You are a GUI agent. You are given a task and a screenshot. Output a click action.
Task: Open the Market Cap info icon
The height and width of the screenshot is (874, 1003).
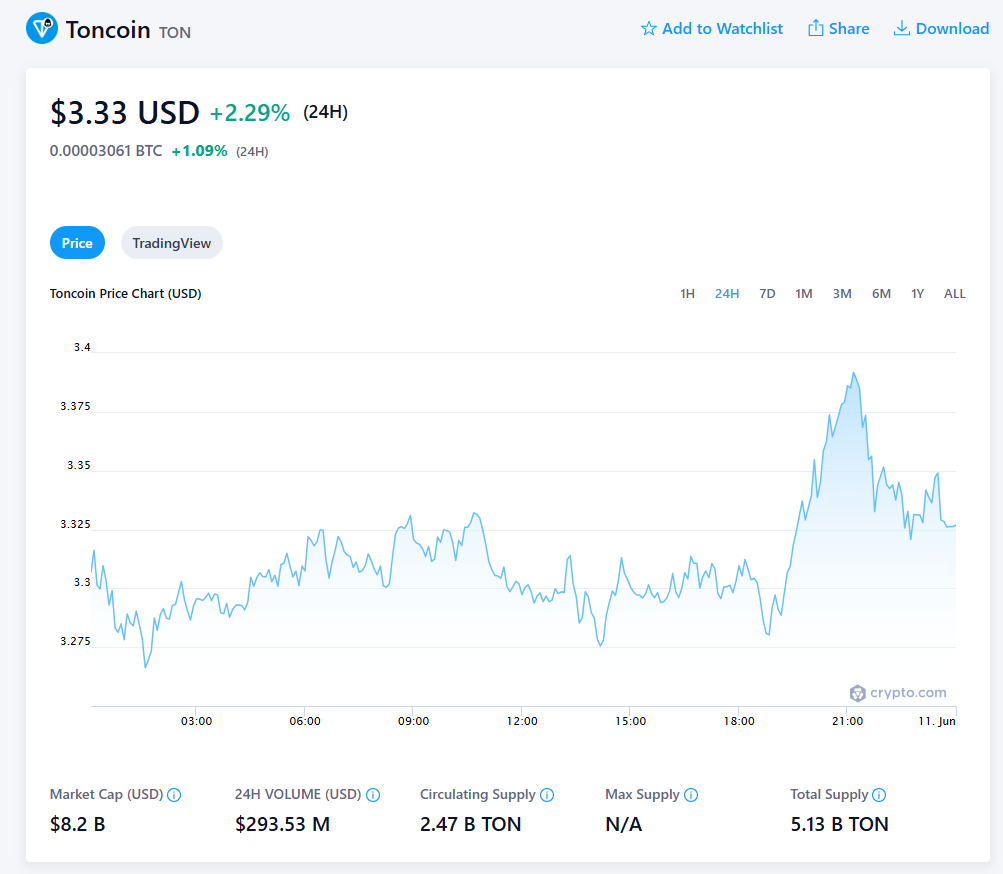pos(174,795)
